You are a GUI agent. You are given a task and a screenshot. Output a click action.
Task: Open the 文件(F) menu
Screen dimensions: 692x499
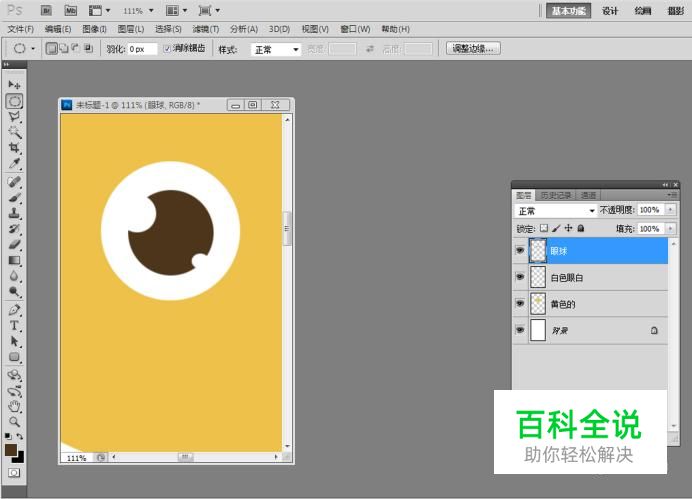tap(20, 29)
